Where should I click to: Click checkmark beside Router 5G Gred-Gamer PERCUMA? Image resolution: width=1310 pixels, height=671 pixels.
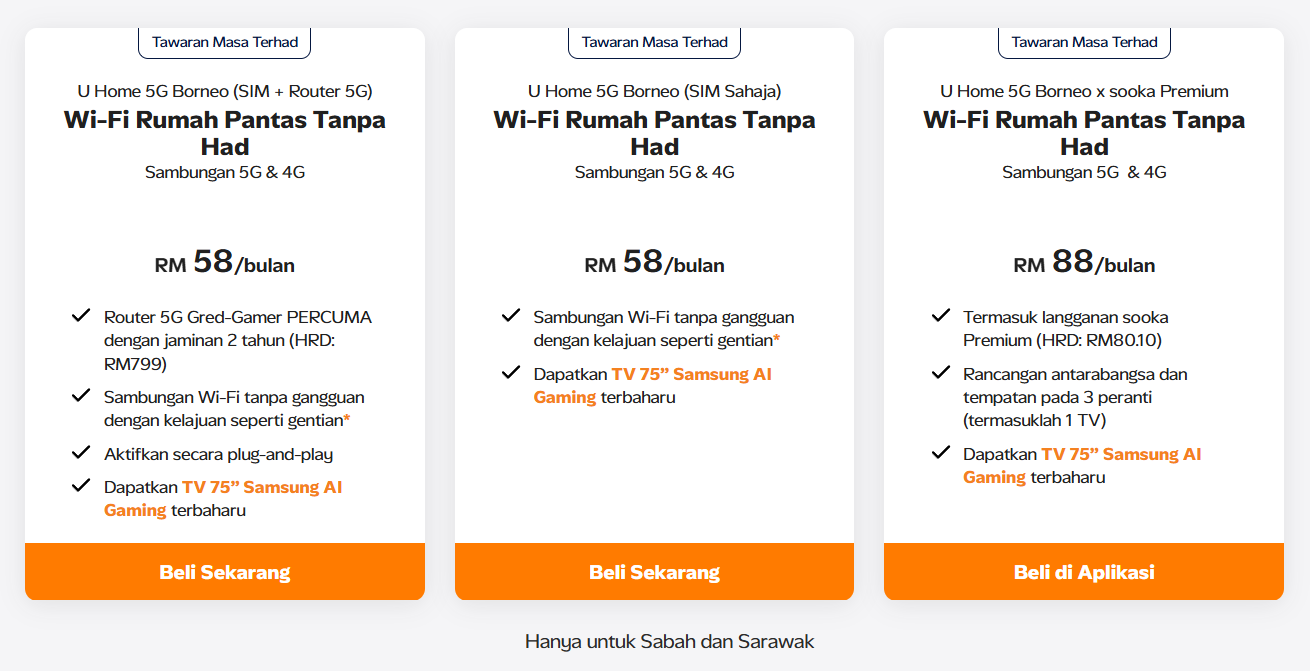point(81,317)
